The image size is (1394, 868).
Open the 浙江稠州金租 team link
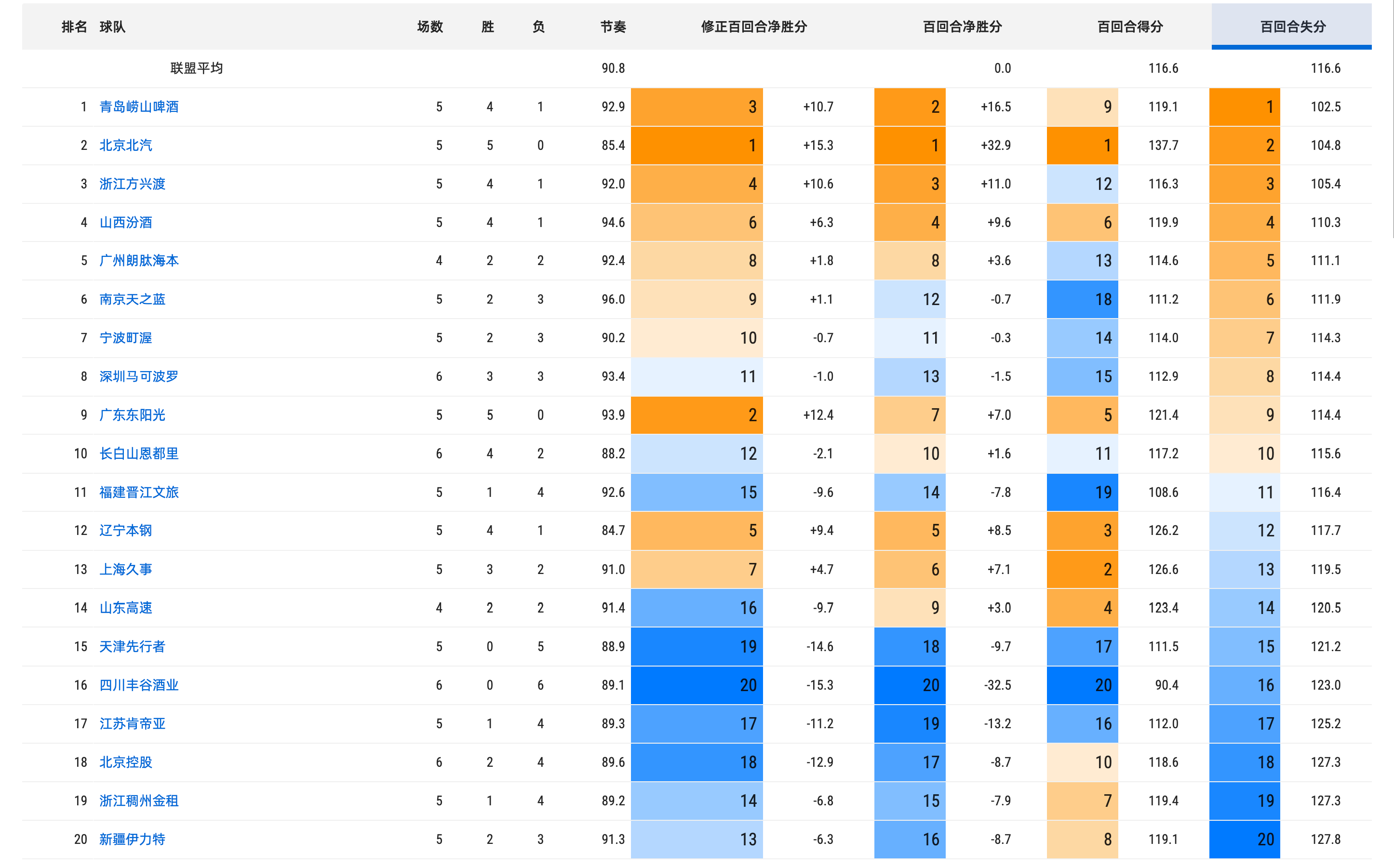point(139,801)
